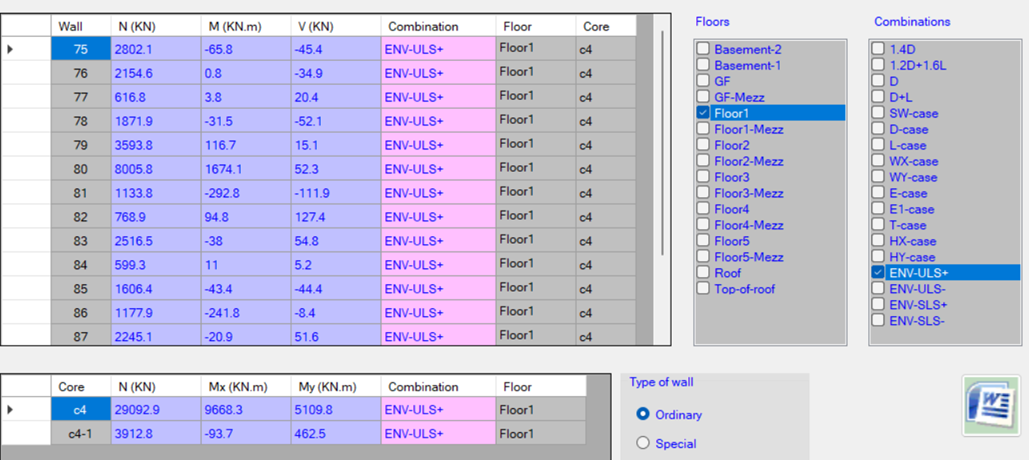Viewport: 1029px width, 460px height.
Task: Select wall 87 cell
Action: (81, 335)
